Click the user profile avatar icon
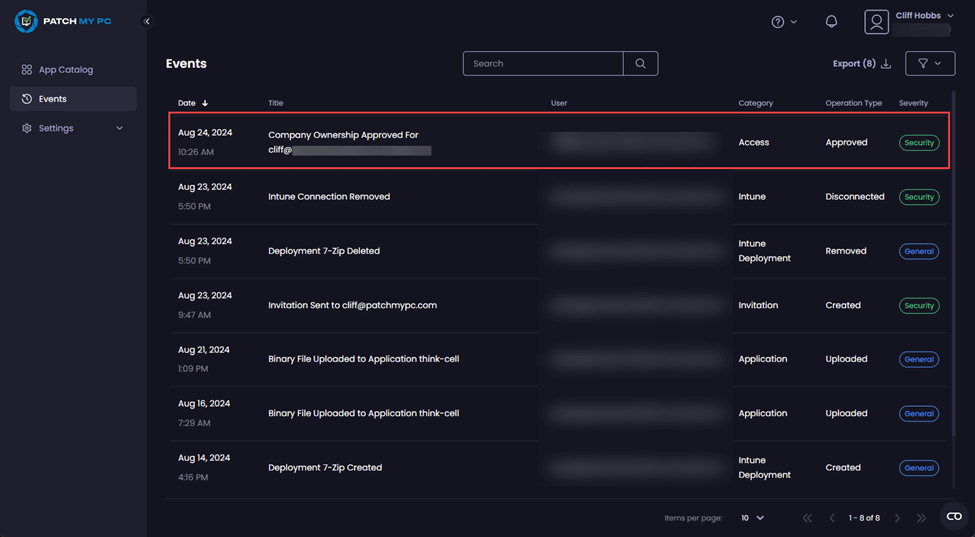 (x=877, y=22)
